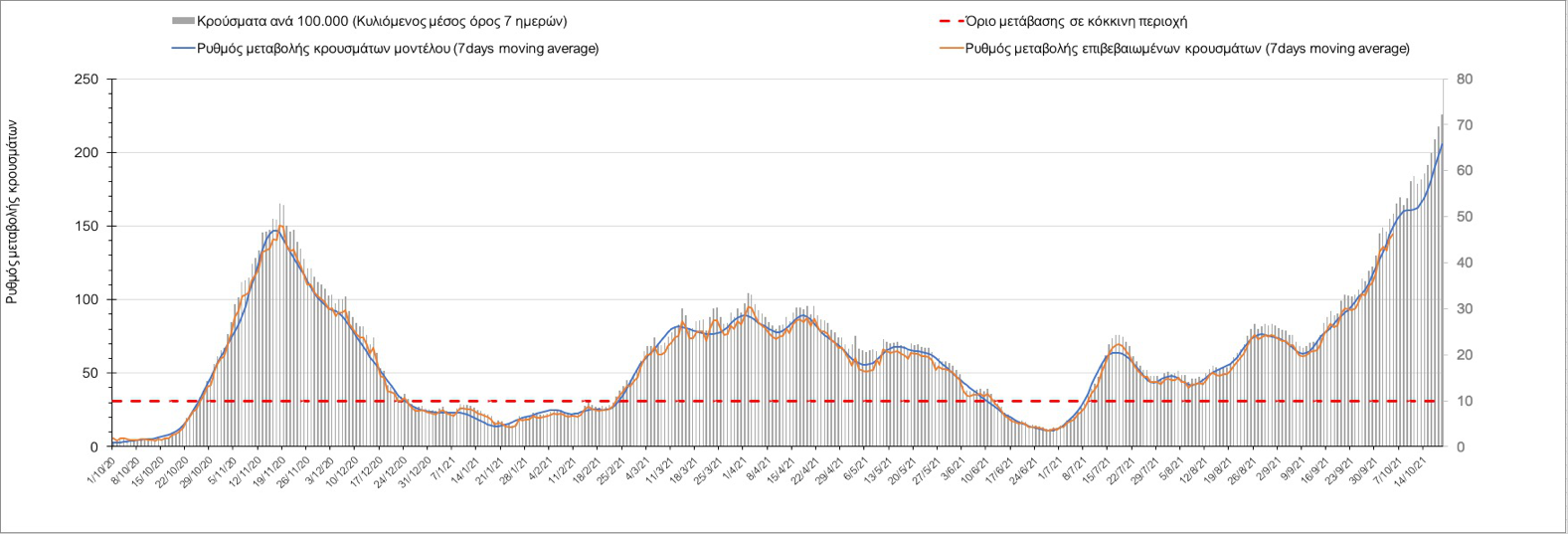Screen dimensions: 1568x534
Task: Click the 150 label on left axis
Action: click(87, 227)
